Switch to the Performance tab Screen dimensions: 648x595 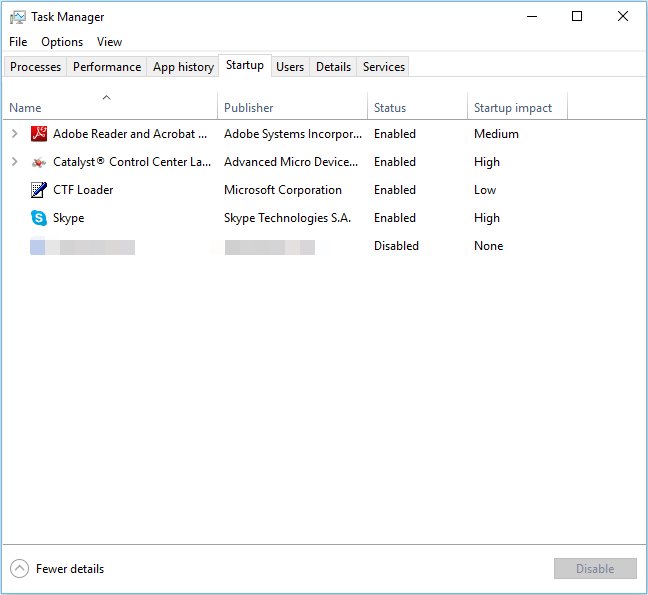107,67
